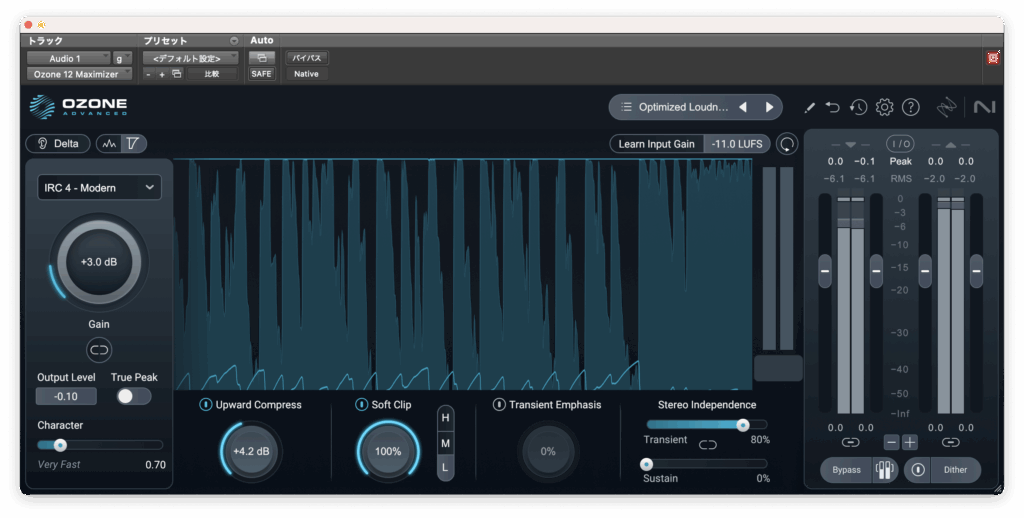1024x518 pixels.
Task: Click the help question mark icon
Action: (x=910, y=107)
